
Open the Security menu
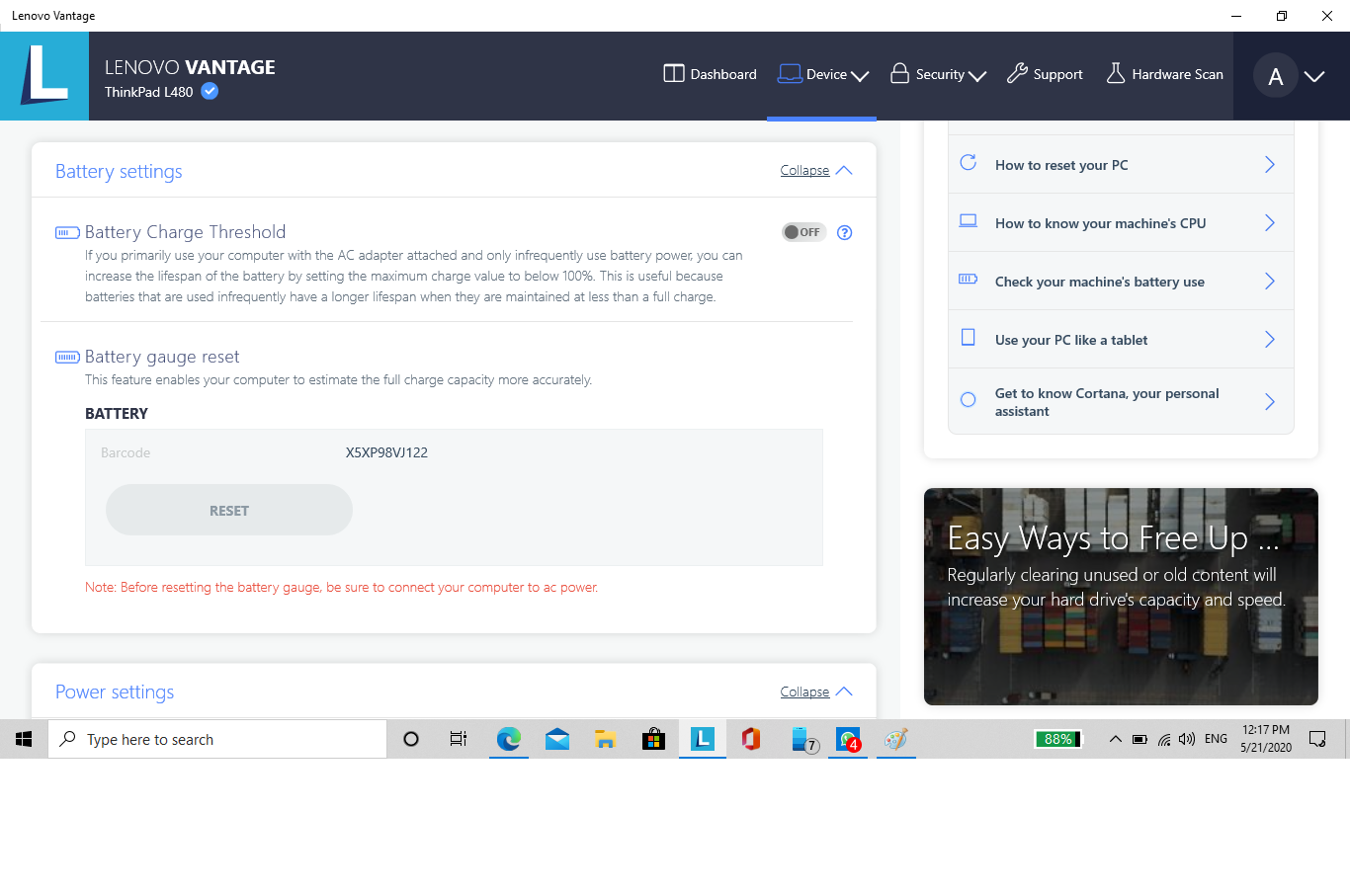coord(938,74)
